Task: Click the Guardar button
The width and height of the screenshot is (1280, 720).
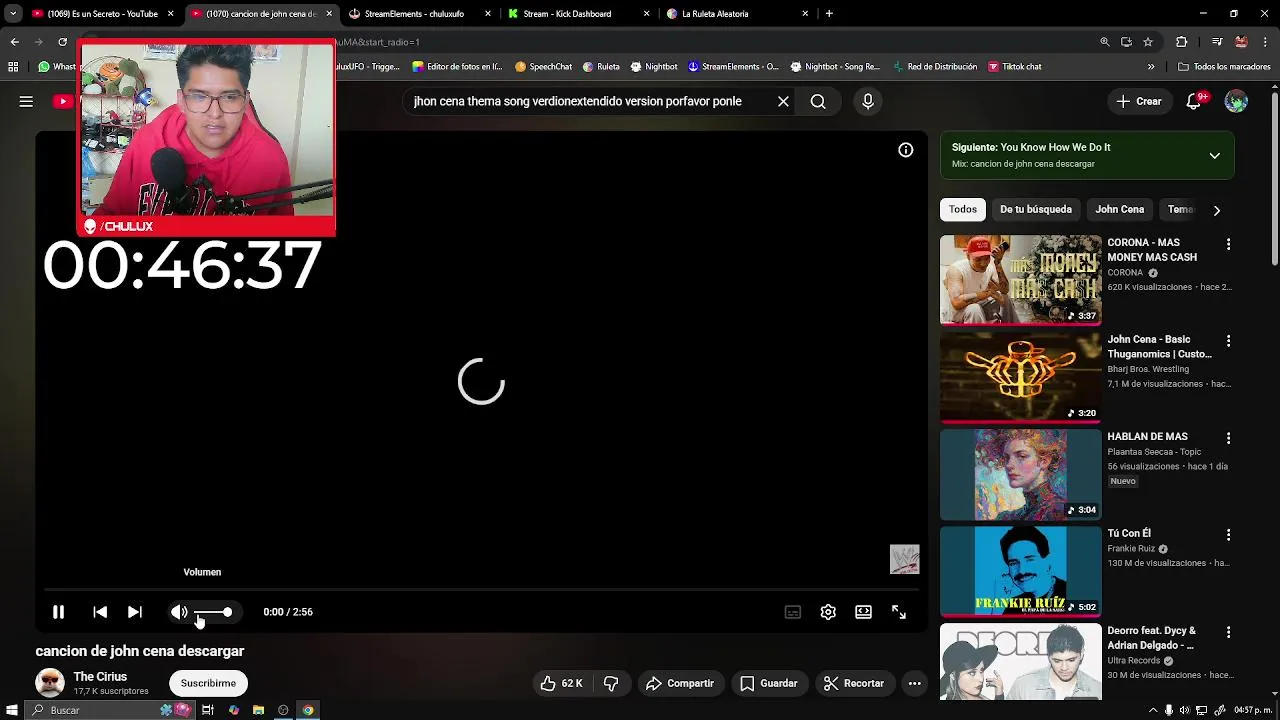Action: [x=769, y=683]
